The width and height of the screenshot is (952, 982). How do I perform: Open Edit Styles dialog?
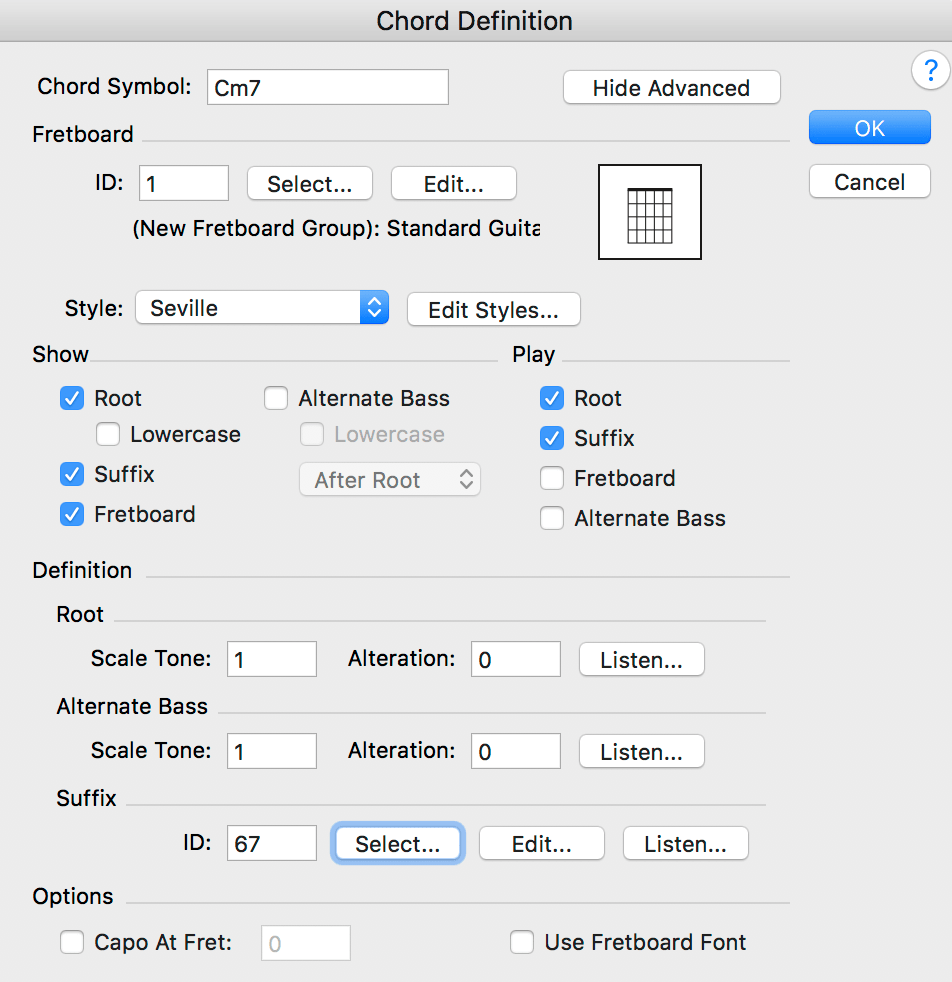point(493,309)
